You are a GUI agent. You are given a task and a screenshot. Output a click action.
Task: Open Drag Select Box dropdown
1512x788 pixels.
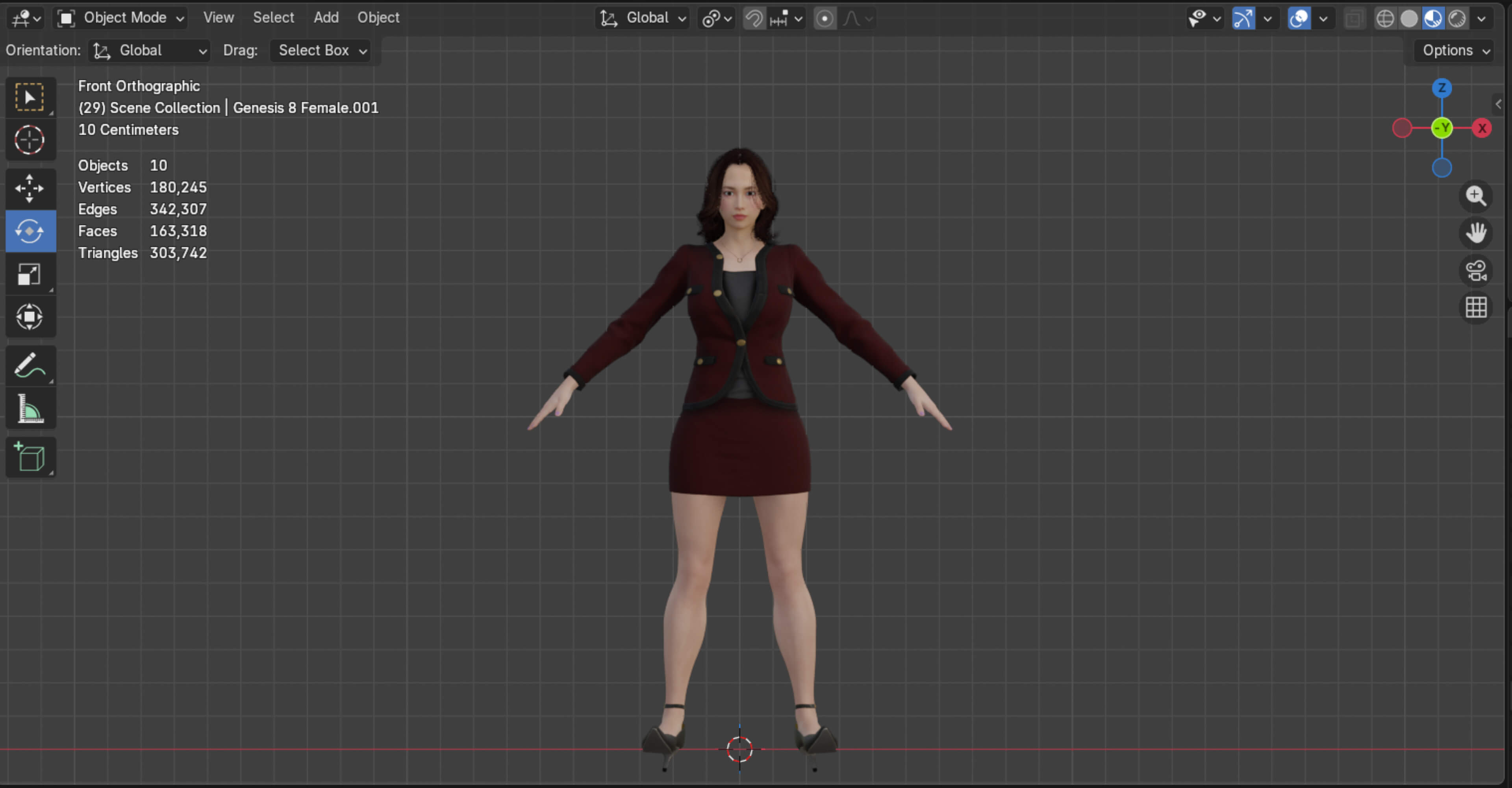click(x=321, y=50)
